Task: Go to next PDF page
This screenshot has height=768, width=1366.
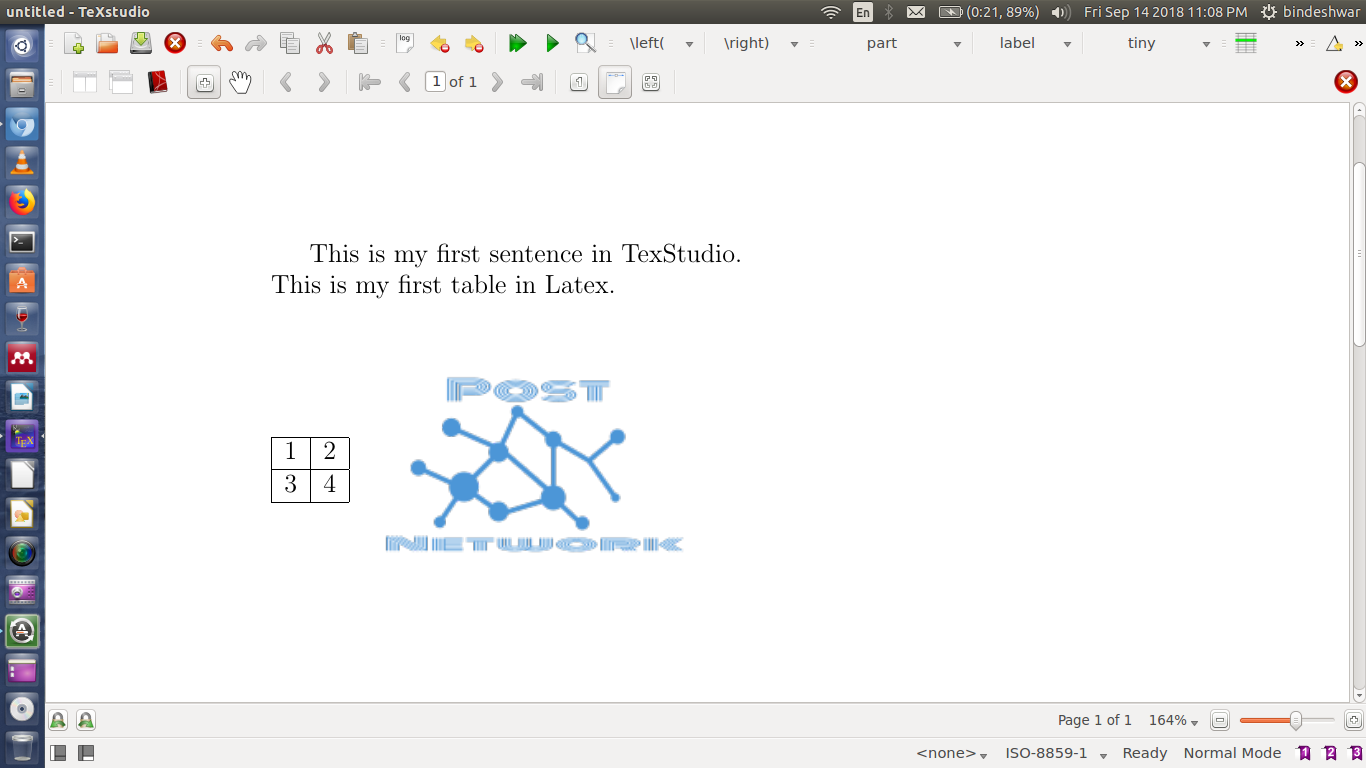Action: 497,82
